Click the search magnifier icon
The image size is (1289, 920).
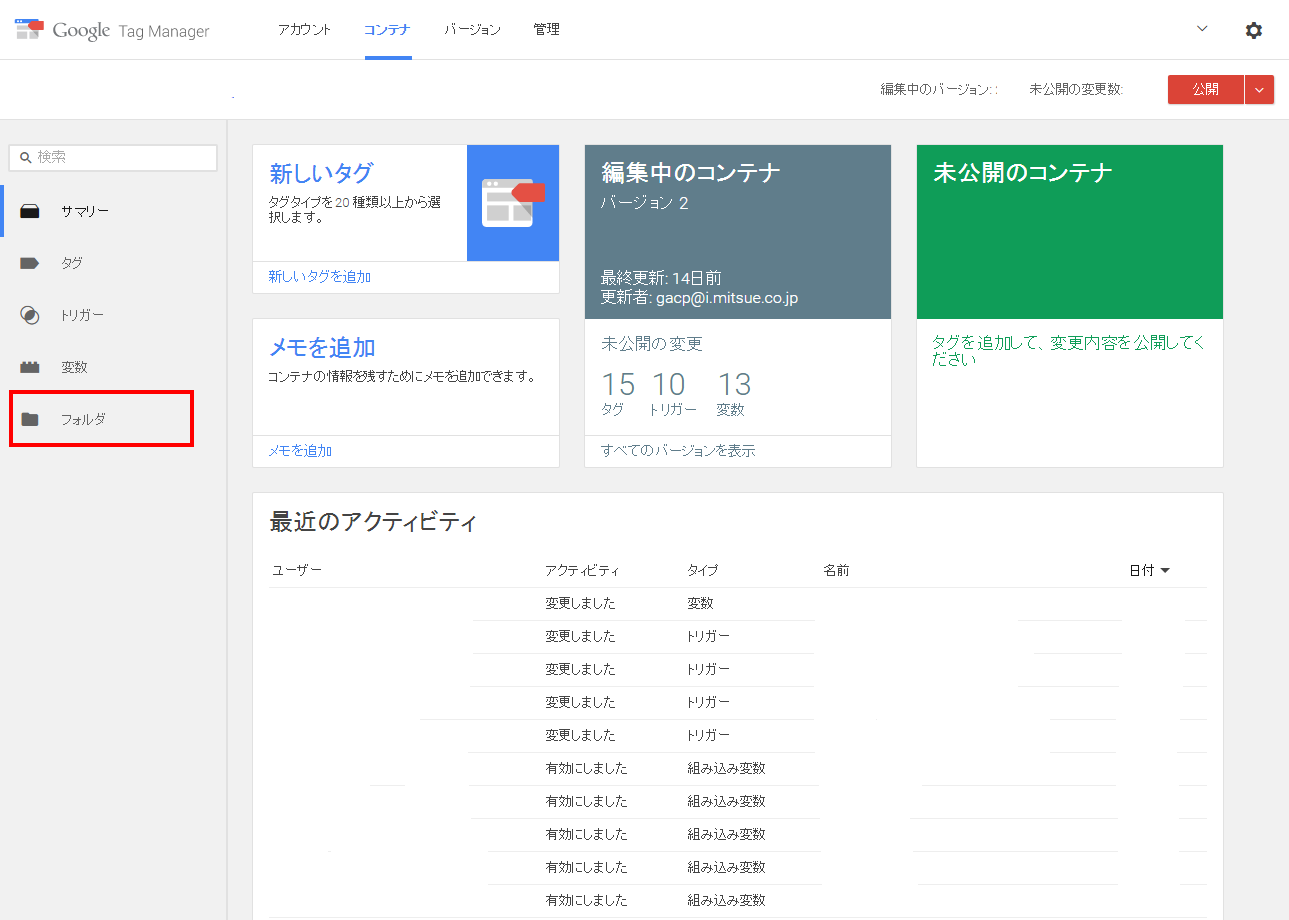26,158
